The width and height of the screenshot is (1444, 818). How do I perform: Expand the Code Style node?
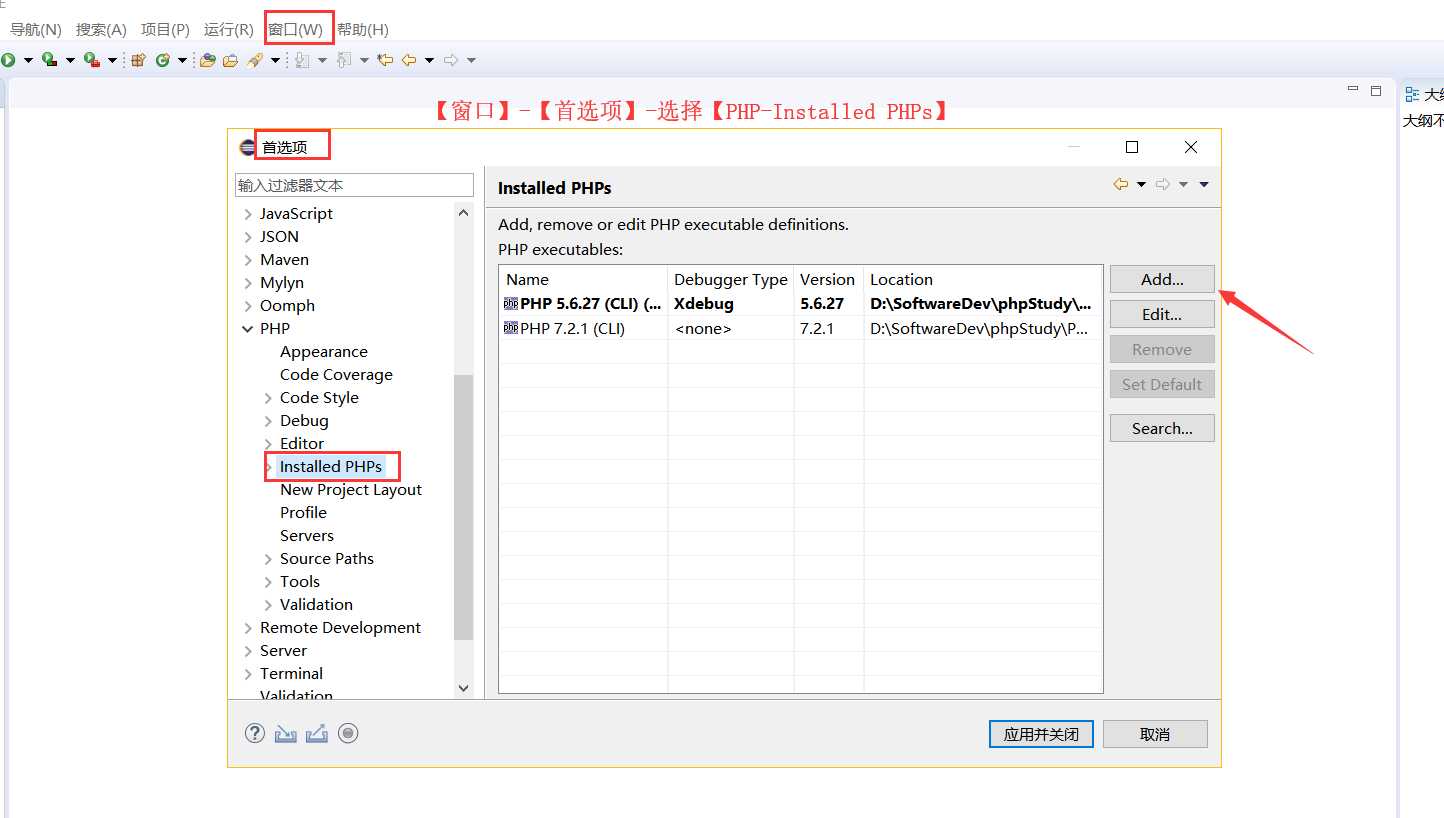click(x=268, y=397)
